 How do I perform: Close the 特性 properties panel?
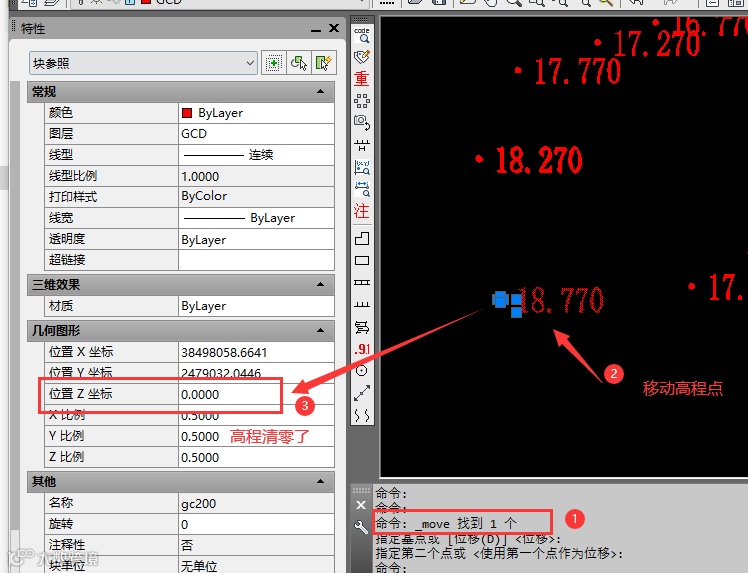[x=334, y=28]
